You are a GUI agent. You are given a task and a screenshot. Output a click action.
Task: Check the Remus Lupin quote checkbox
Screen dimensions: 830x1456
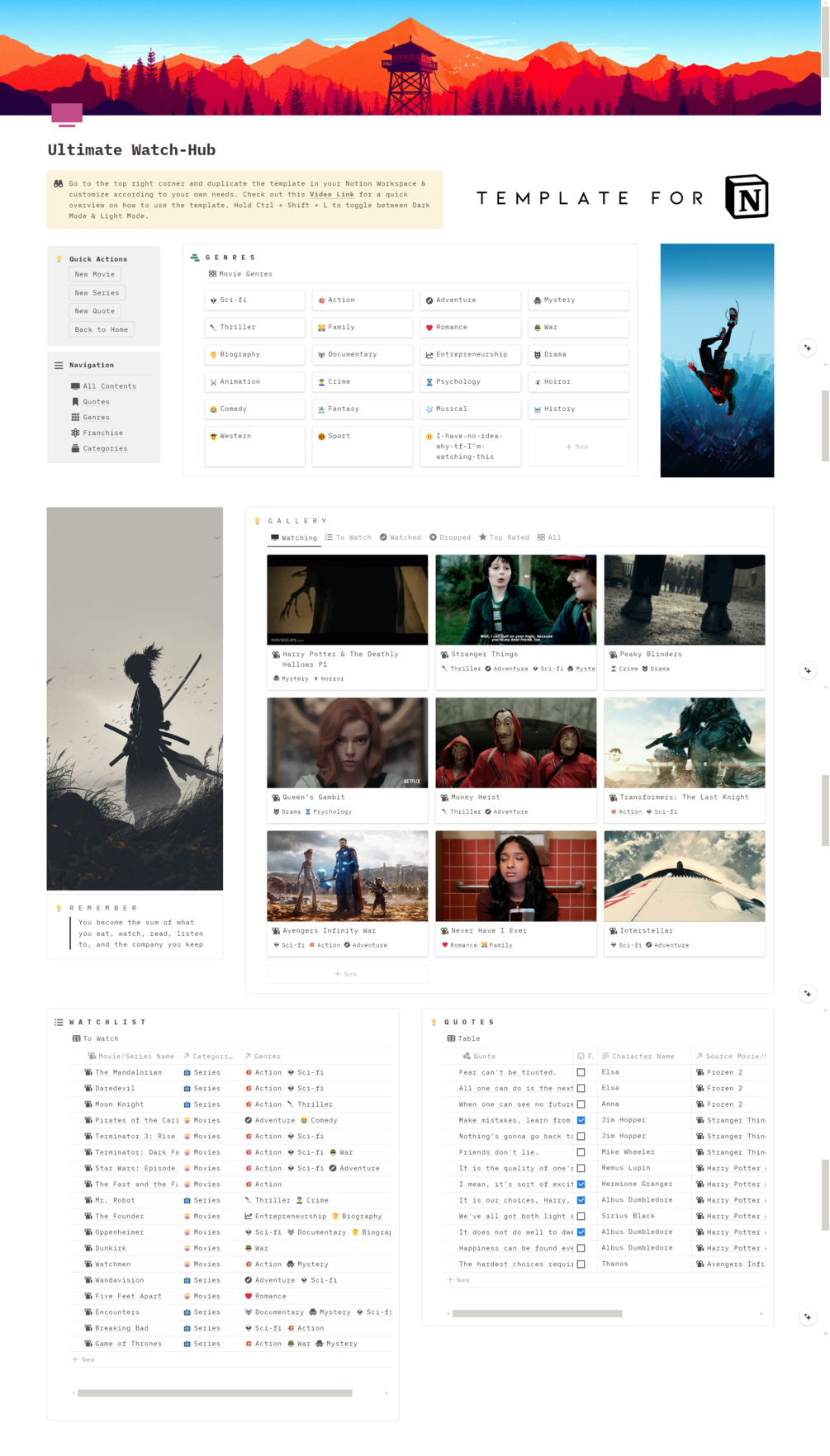pos(581,1168)
